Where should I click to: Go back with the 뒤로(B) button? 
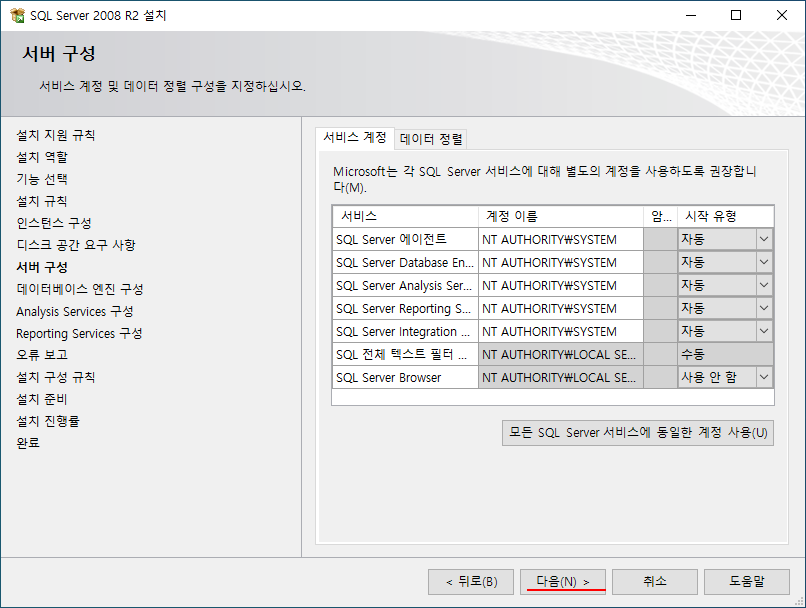471,582
